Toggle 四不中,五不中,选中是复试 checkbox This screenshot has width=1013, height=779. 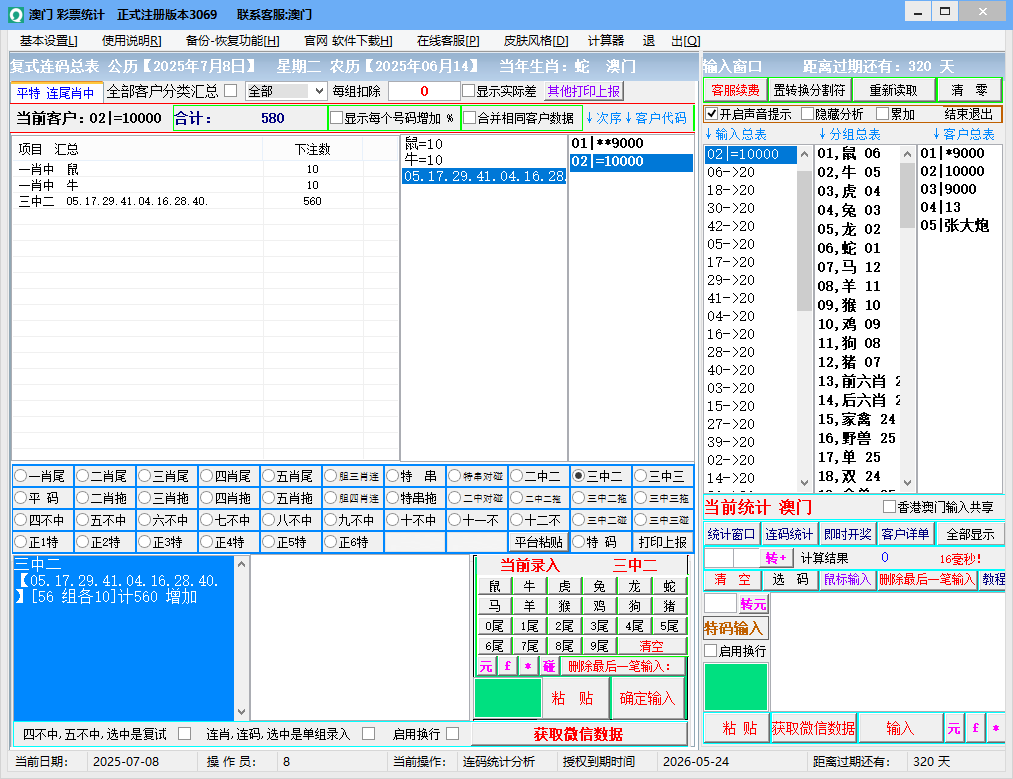(185, 734)
